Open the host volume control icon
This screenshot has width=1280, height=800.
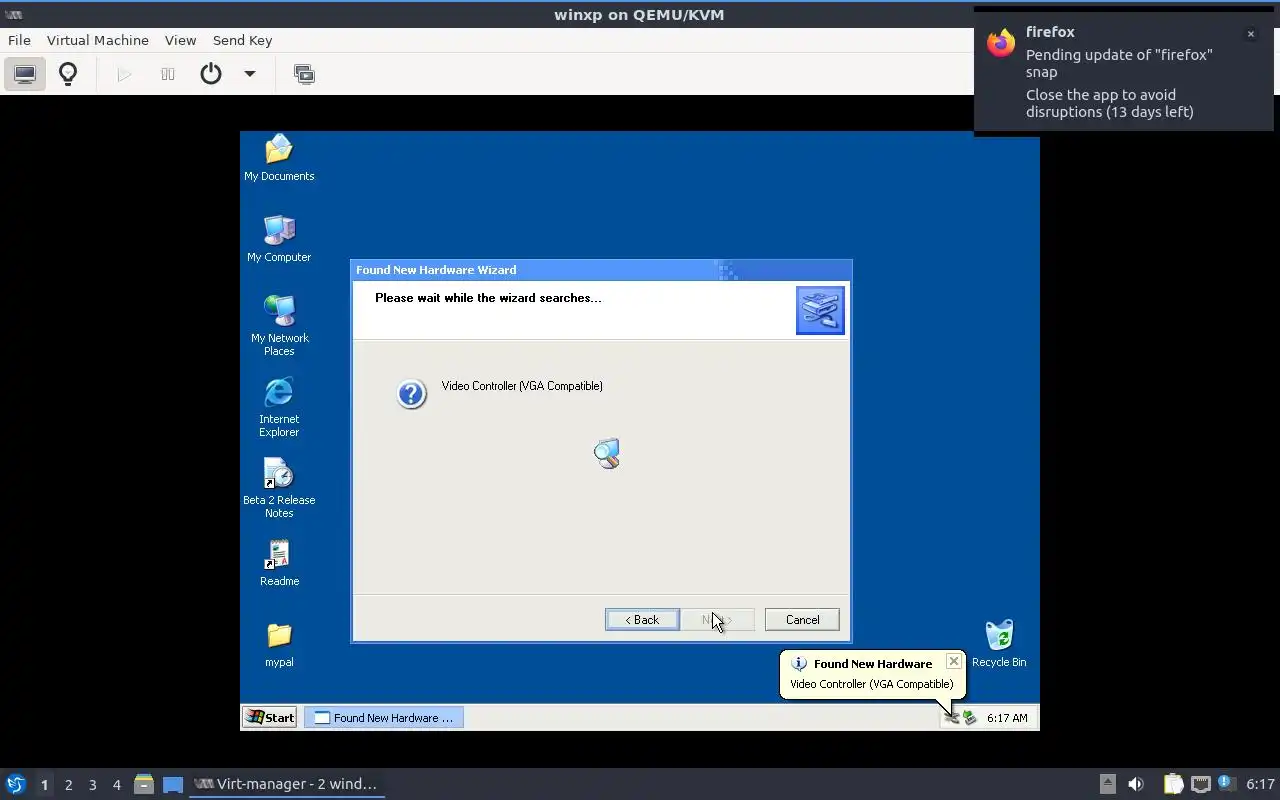[1136, 784]
